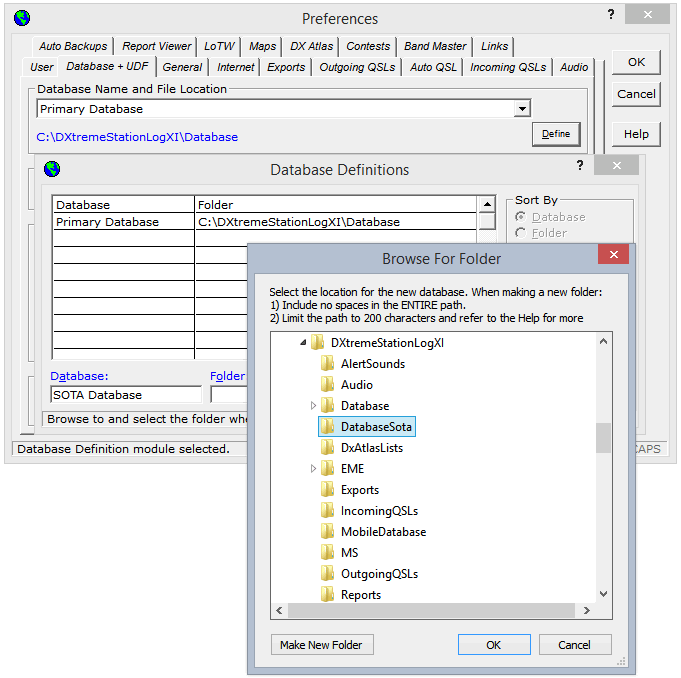Click the SOTA Database name input field

coord(126,395)
